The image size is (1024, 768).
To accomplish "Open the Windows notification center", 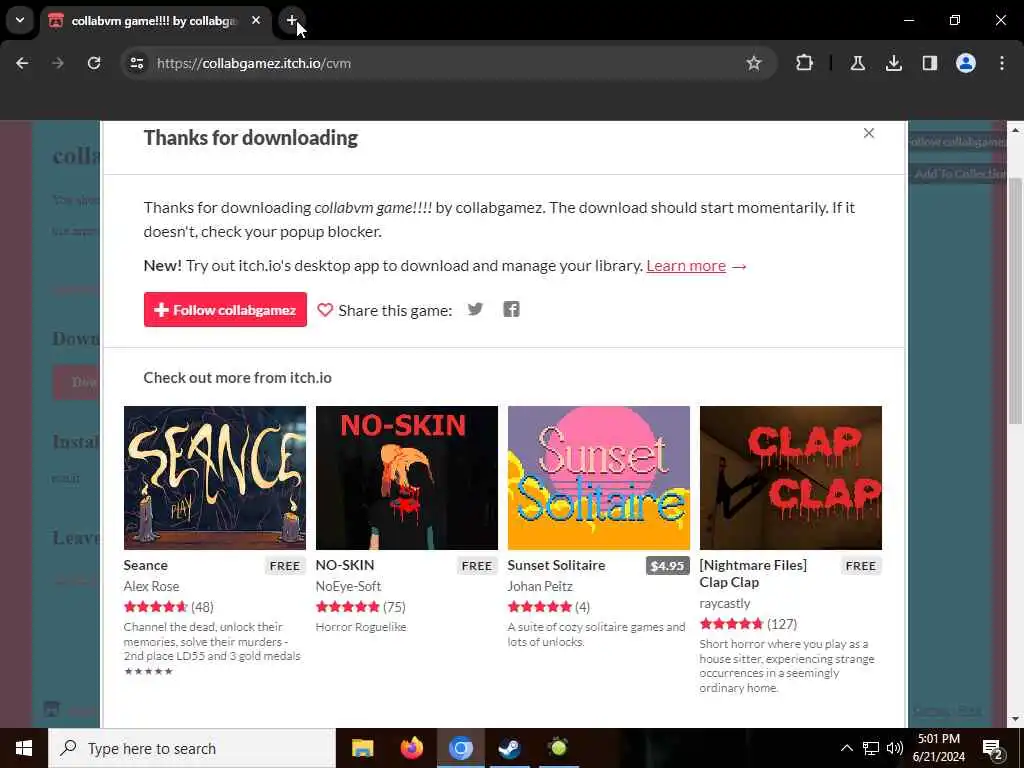I will point(993,749).
